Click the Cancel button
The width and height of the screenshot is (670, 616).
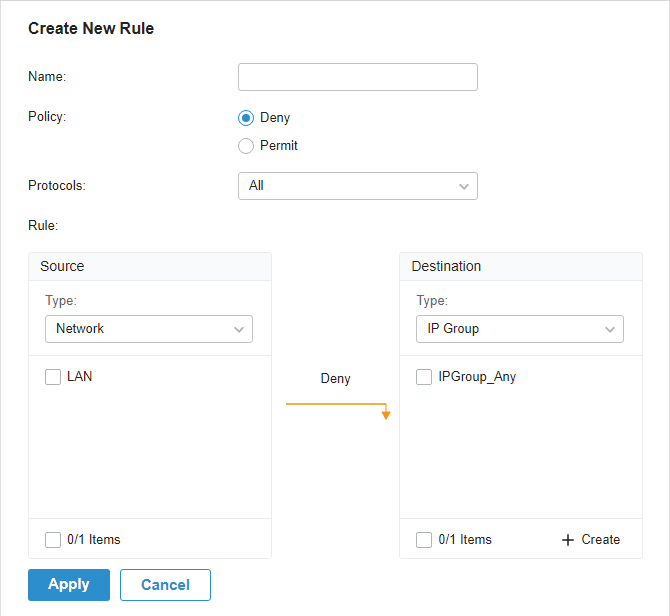point(165,585)
